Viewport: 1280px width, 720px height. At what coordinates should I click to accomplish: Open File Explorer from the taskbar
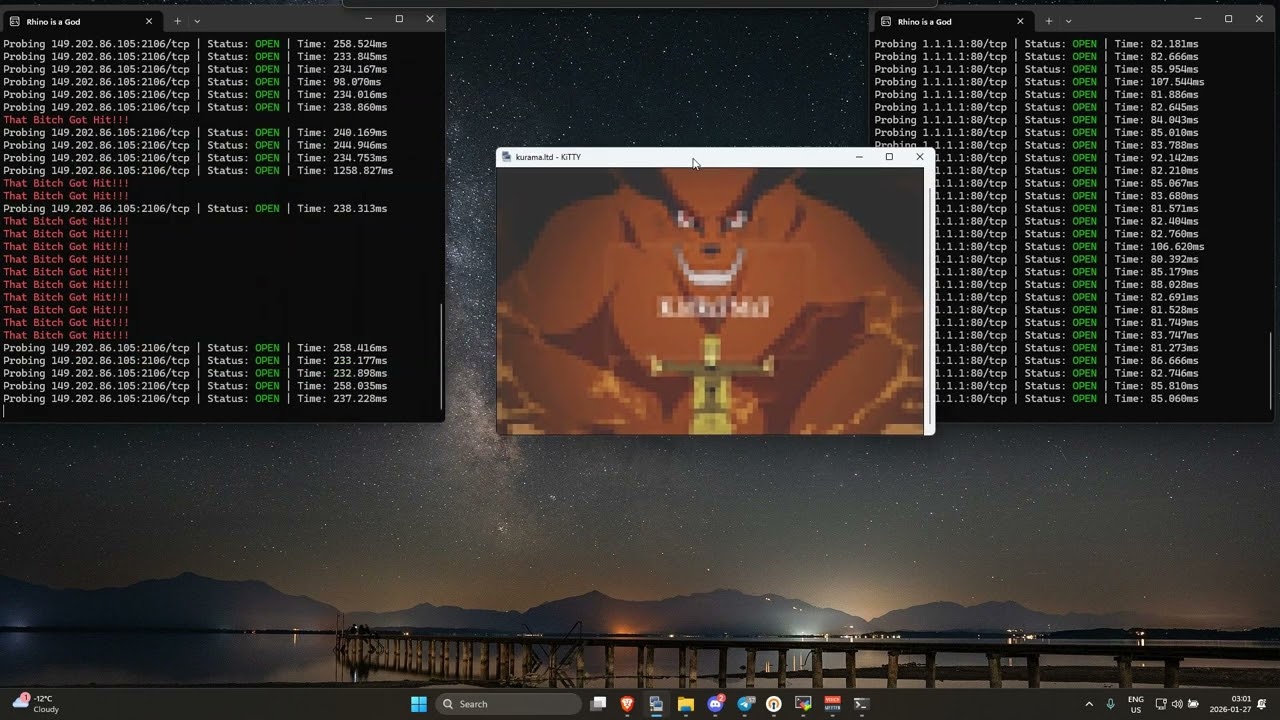click(686, 704)
